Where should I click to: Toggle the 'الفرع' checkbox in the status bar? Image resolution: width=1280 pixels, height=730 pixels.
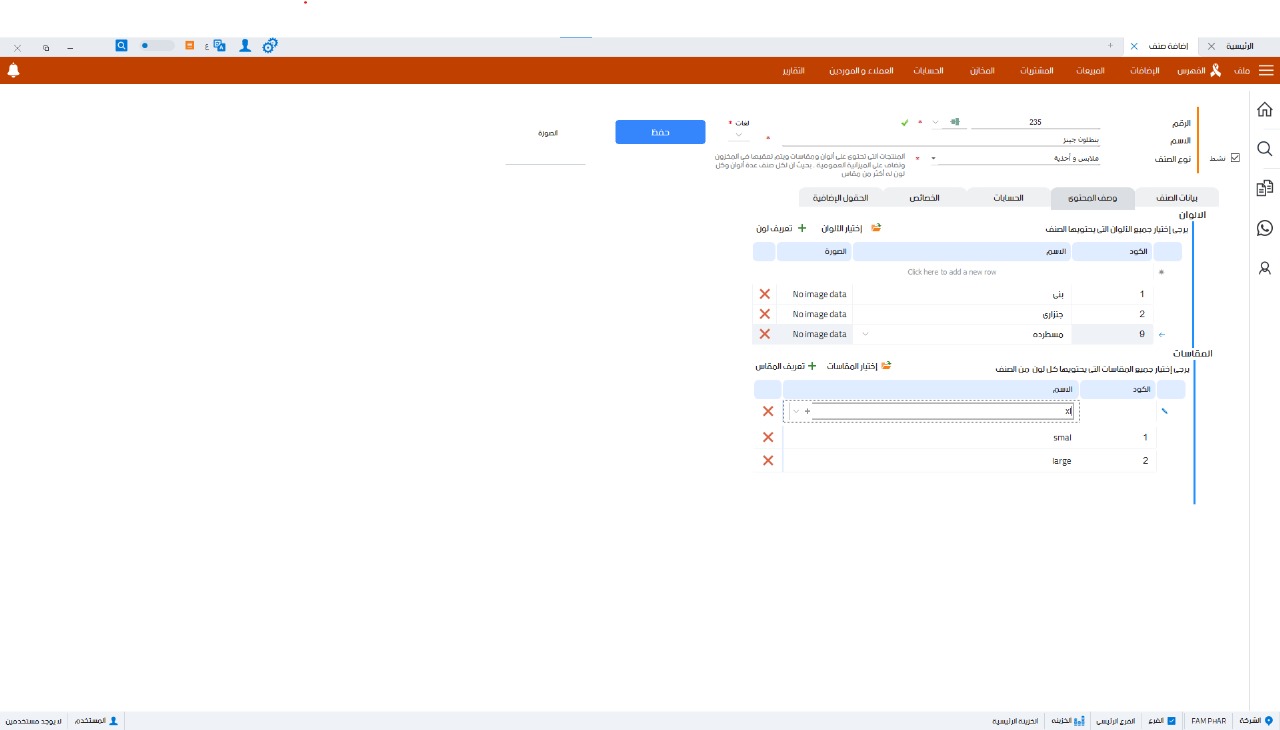[1171, 720]
